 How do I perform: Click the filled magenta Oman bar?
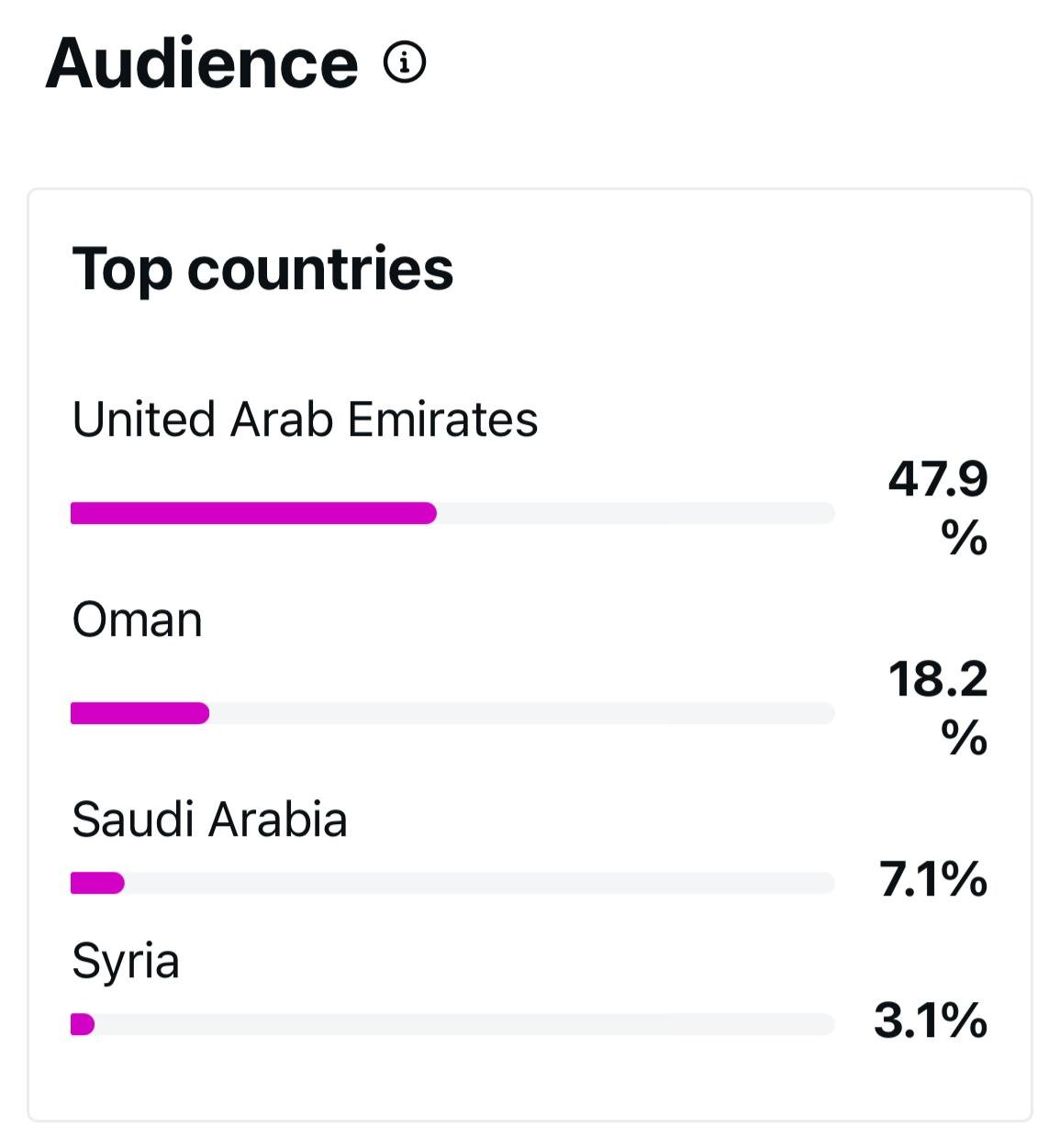[139, 713]
